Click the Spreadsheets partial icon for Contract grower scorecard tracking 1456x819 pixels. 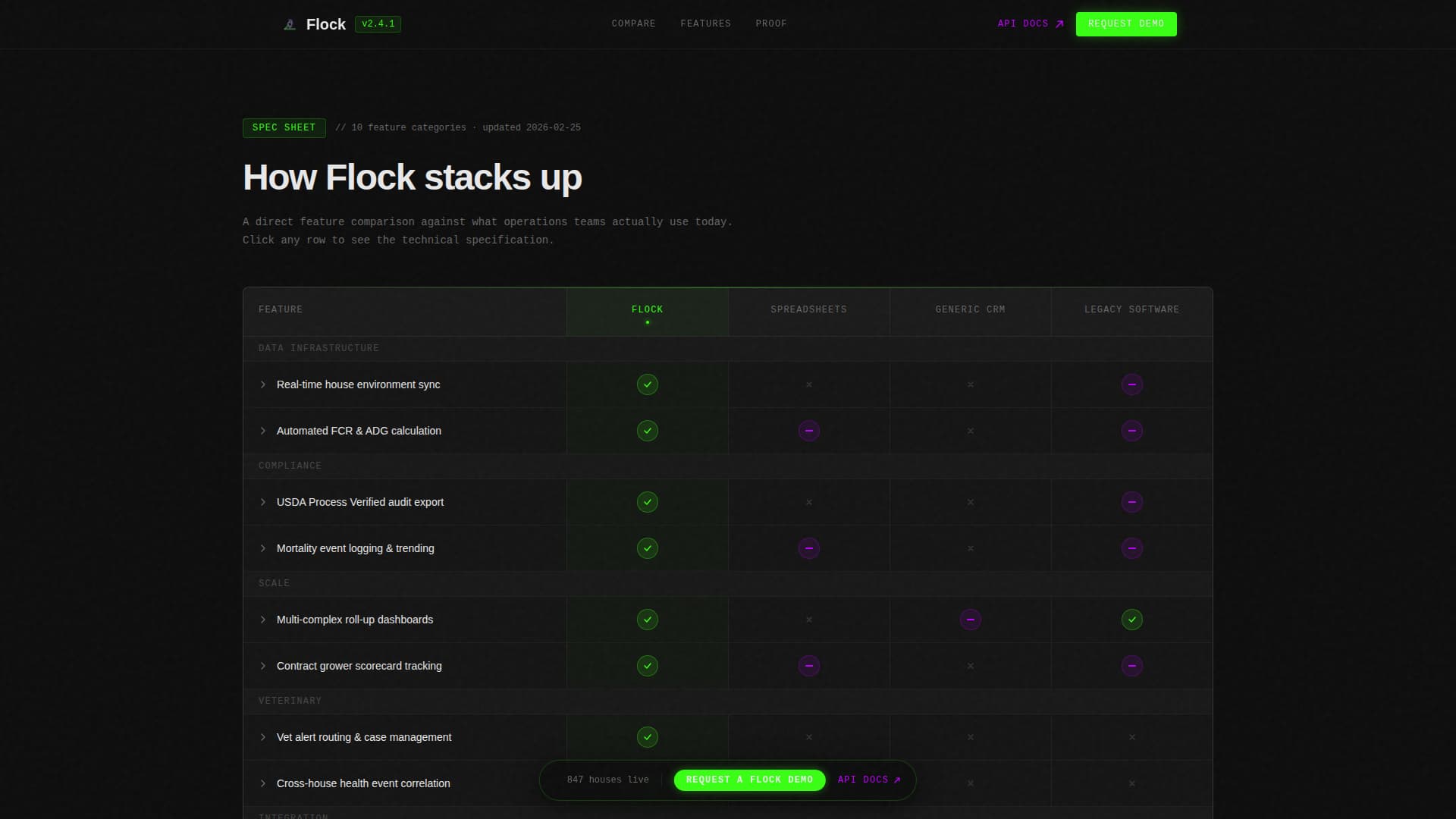click(808, 666)
